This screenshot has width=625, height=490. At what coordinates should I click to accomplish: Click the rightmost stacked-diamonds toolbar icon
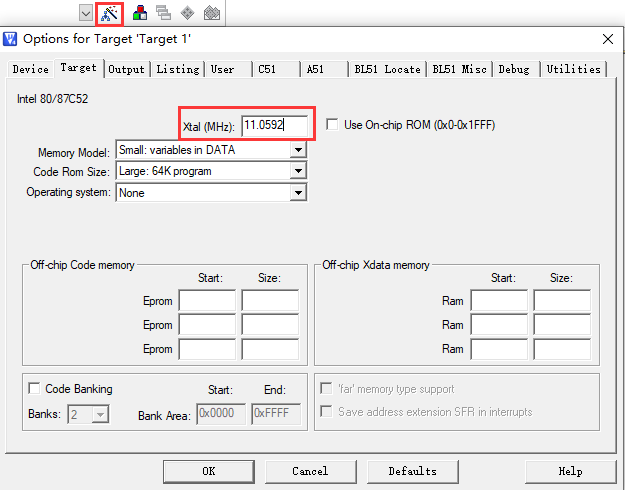point(211,13)
